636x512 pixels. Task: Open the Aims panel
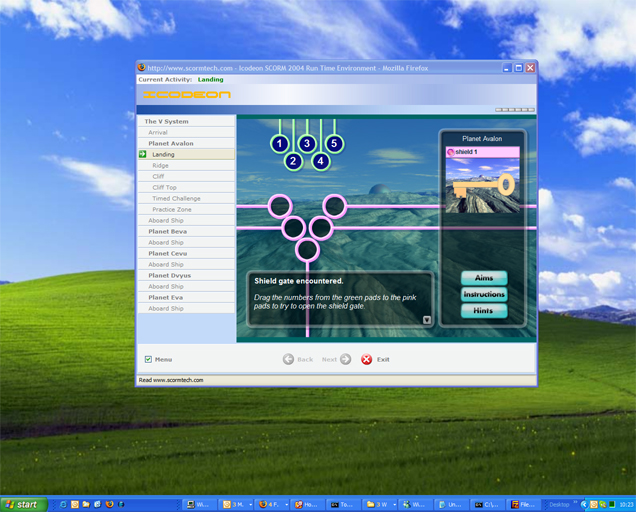(484, 278)
